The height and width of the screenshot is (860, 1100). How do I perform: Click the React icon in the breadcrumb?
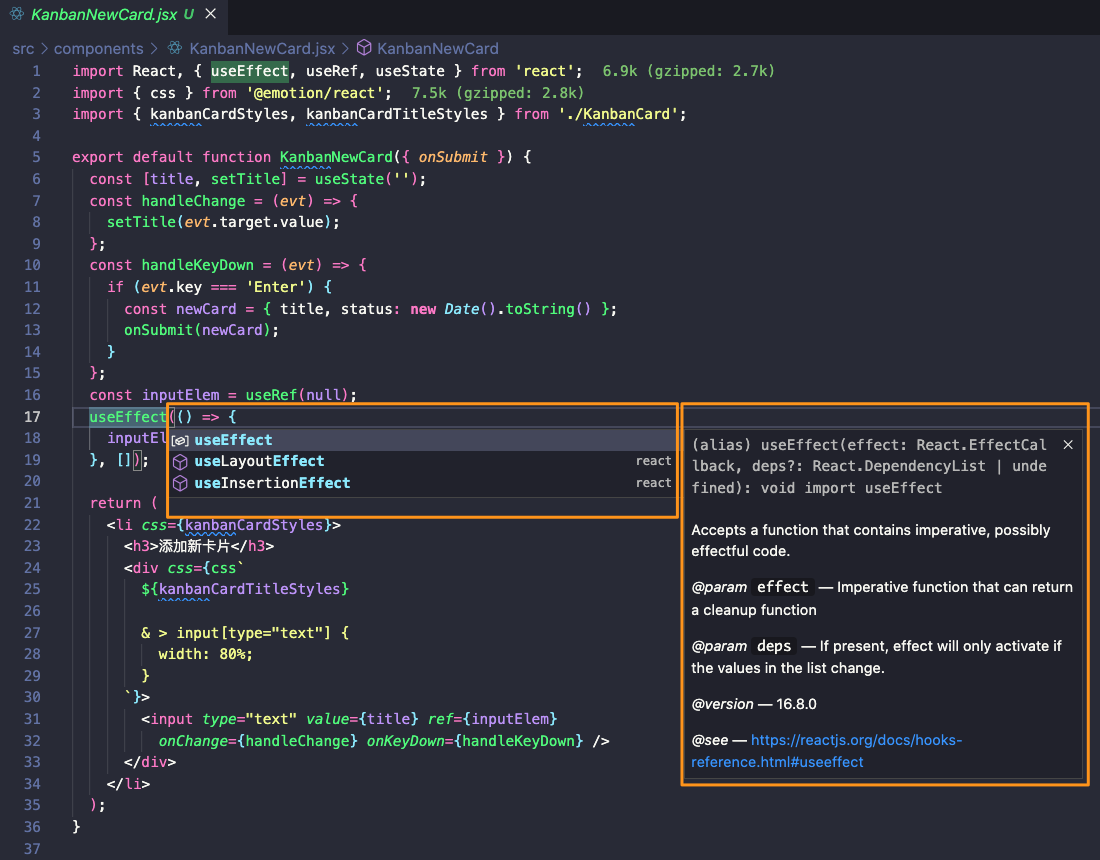[175, 48]
